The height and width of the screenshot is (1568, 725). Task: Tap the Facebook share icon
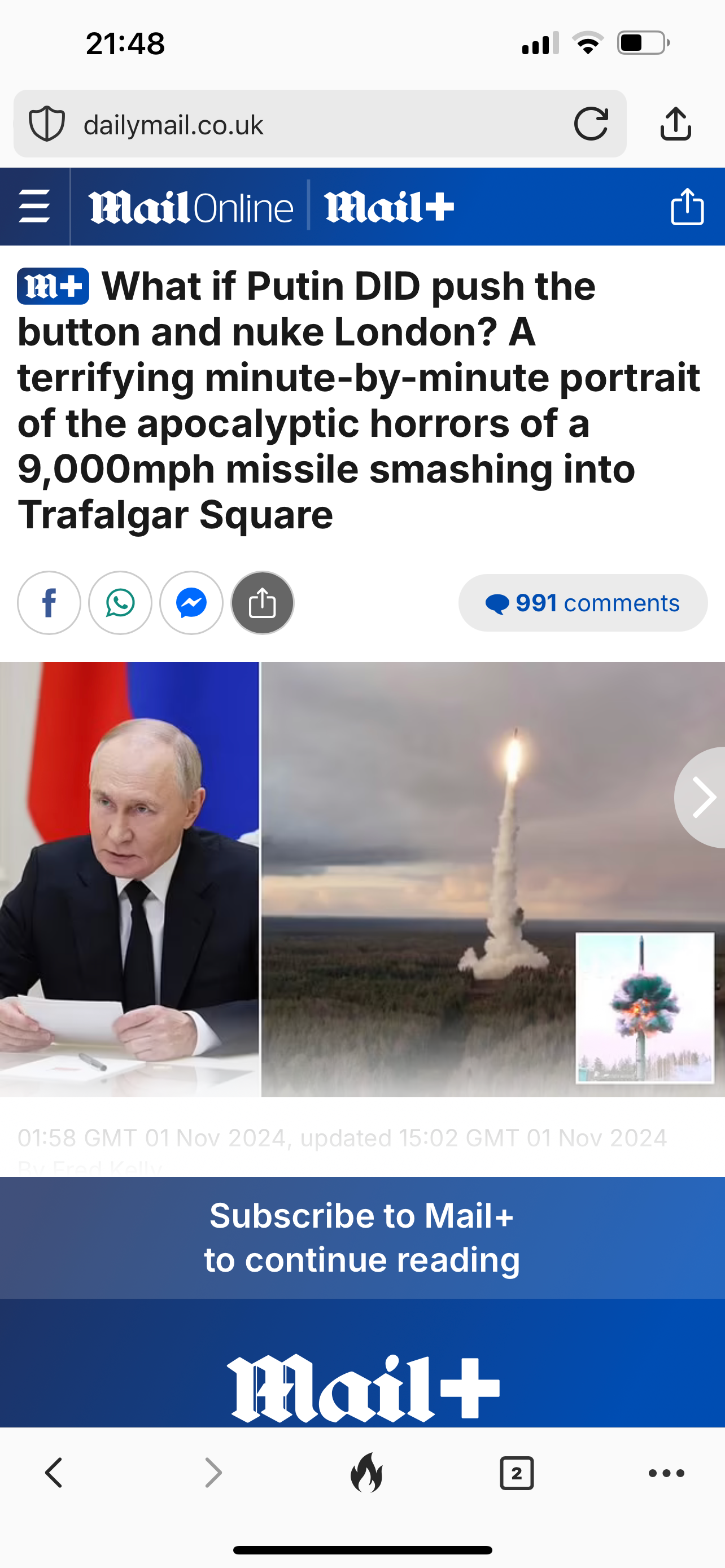(49, 603)
